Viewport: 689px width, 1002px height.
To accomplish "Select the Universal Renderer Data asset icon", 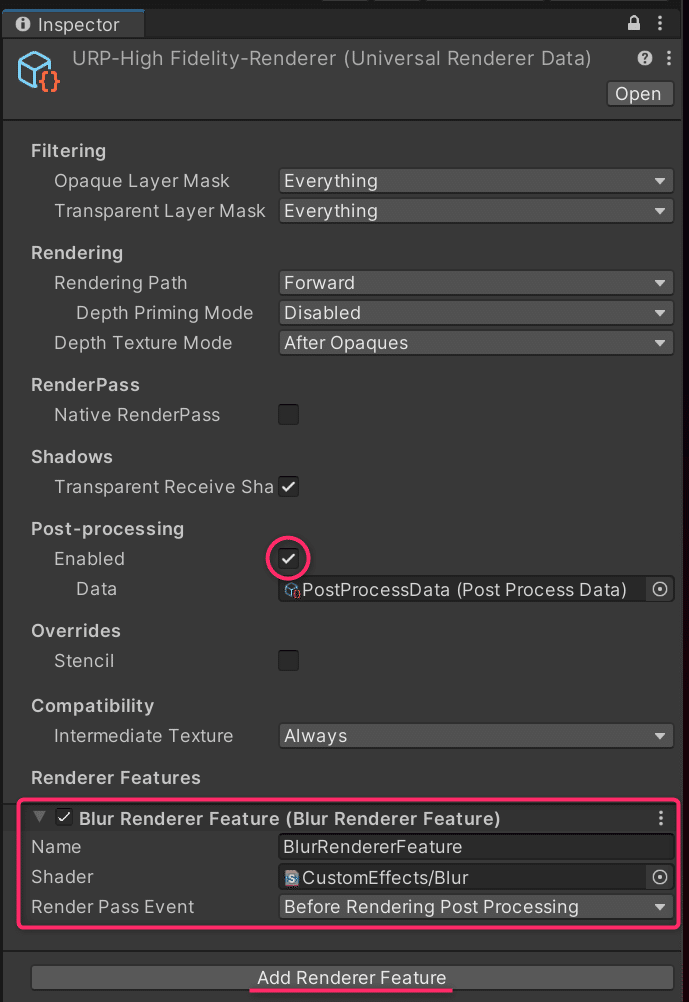I will (x=36, y=72).
